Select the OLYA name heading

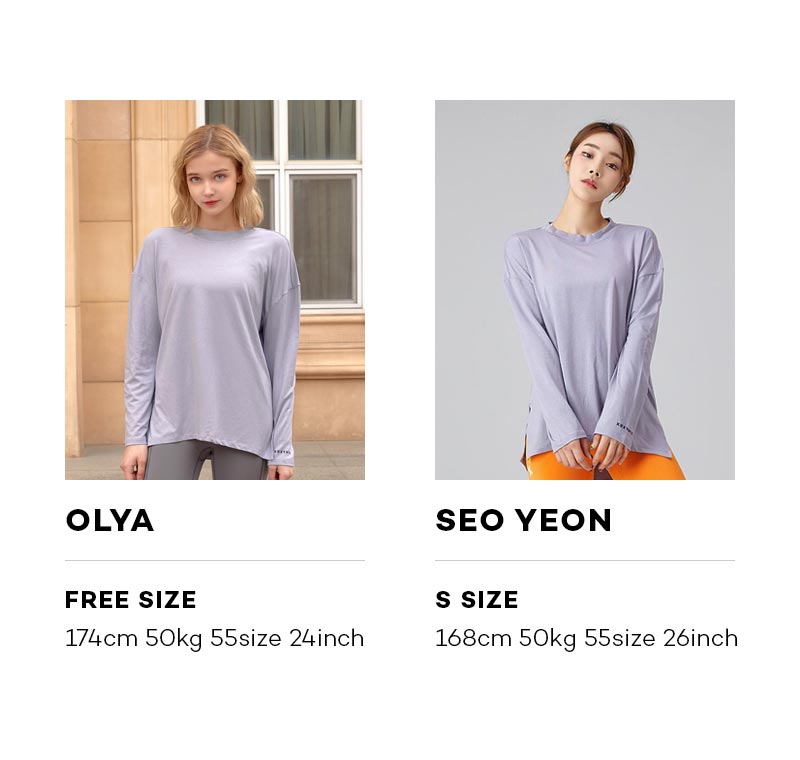[x=110, y=520]
